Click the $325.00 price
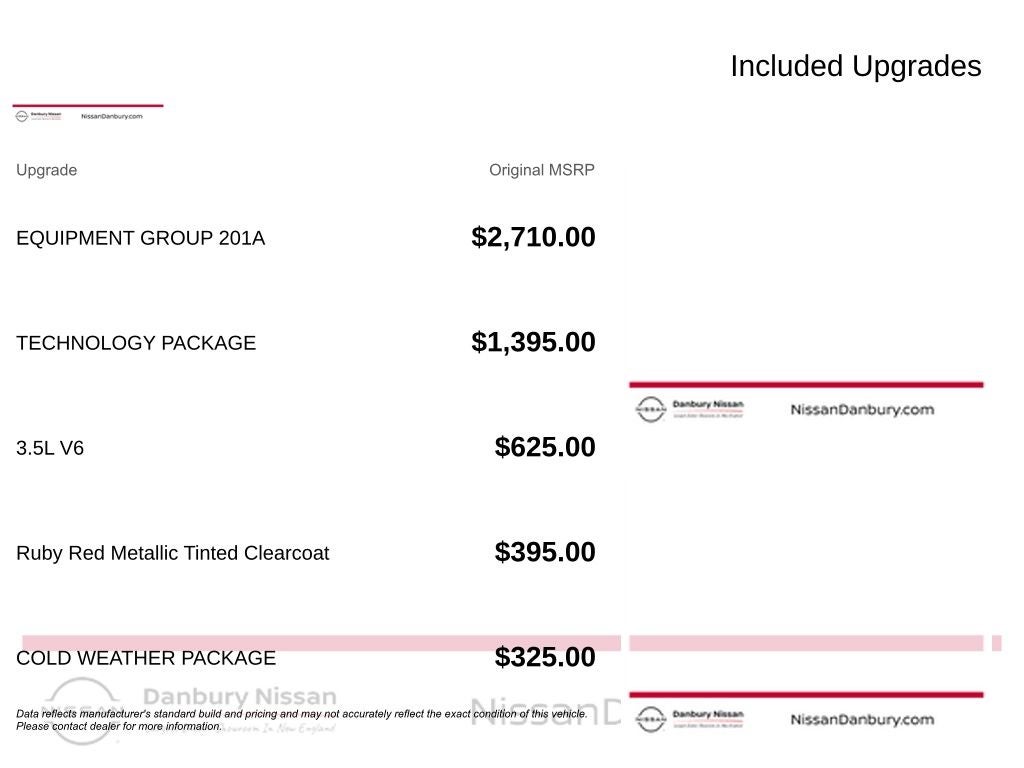This screenshot has width=1024, height=768. [x=545, y=657]
